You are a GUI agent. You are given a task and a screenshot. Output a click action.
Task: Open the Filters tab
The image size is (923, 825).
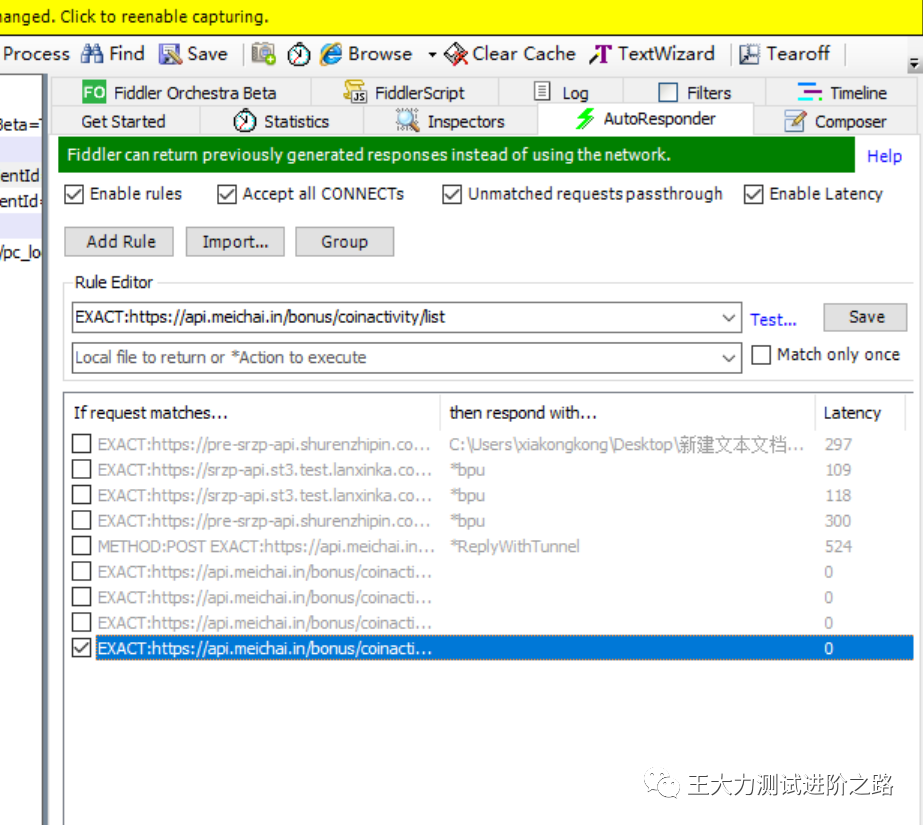[x=695, y=92]
